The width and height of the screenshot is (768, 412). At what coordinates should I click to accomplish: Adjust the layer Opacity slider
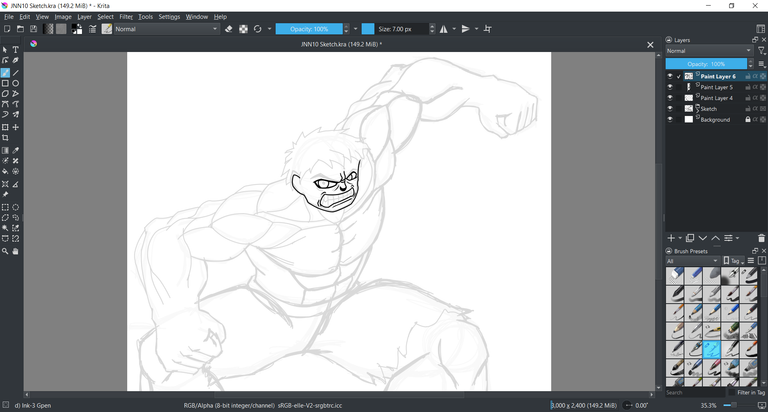click(706, 64)
